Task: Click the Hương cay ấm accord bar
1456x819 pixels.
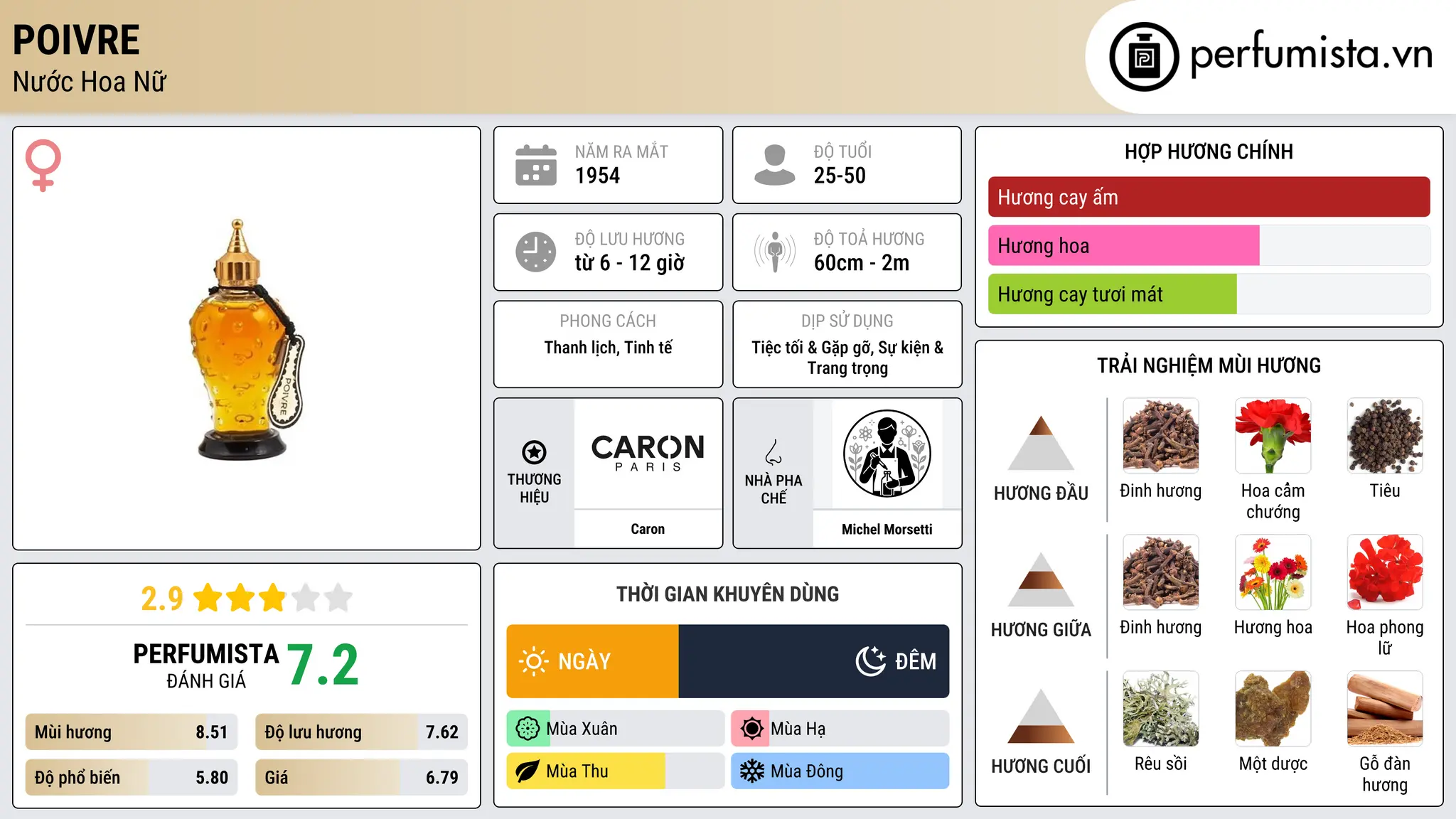Action: (1209, 197)
